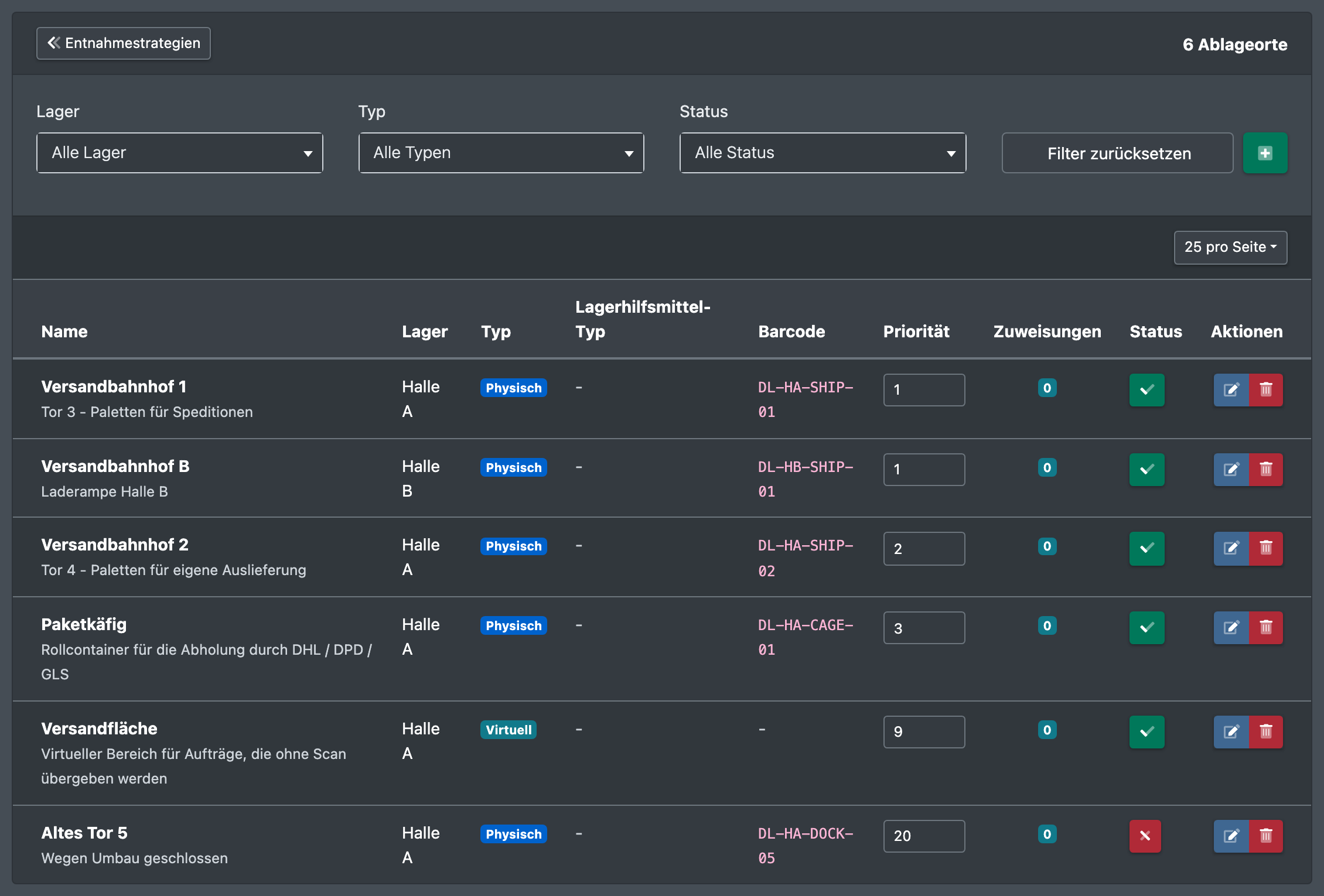
Task: Click barcode DL-HB-SHIP-01
Action: pyautogui.click(x=806, y=479)
